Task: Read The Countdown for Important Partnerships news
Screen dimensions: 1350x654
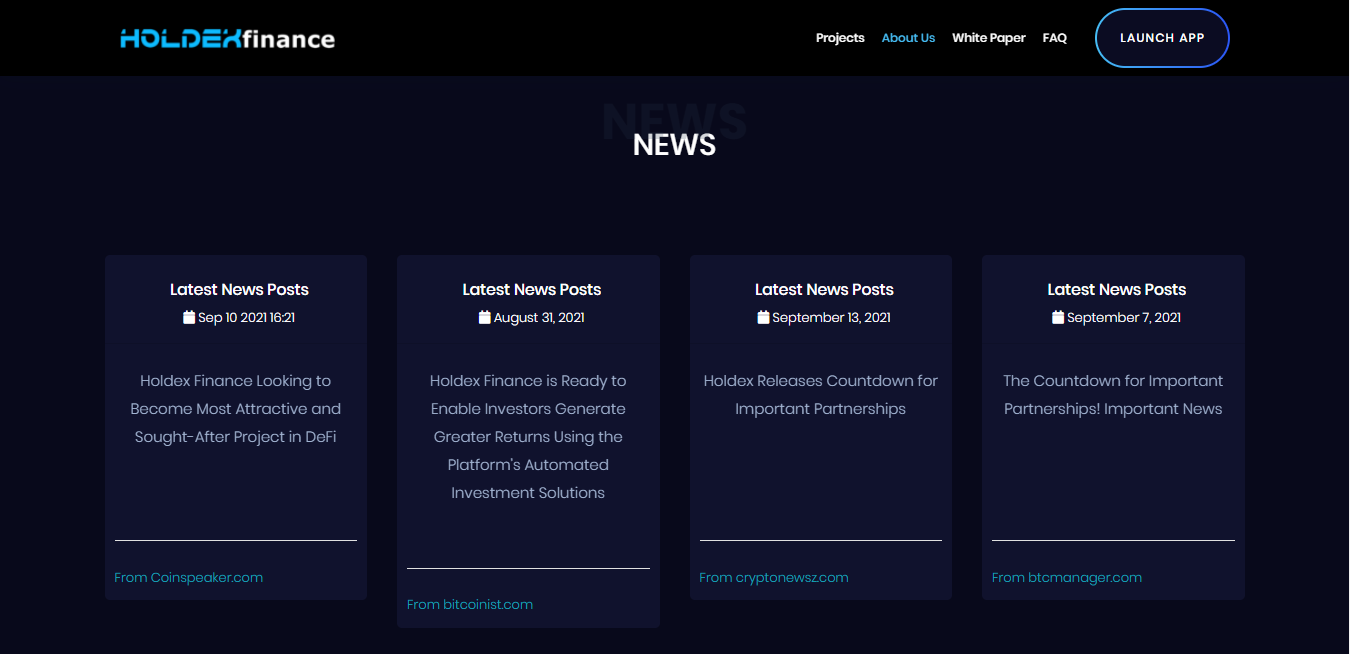Action: coord(1113,395)
